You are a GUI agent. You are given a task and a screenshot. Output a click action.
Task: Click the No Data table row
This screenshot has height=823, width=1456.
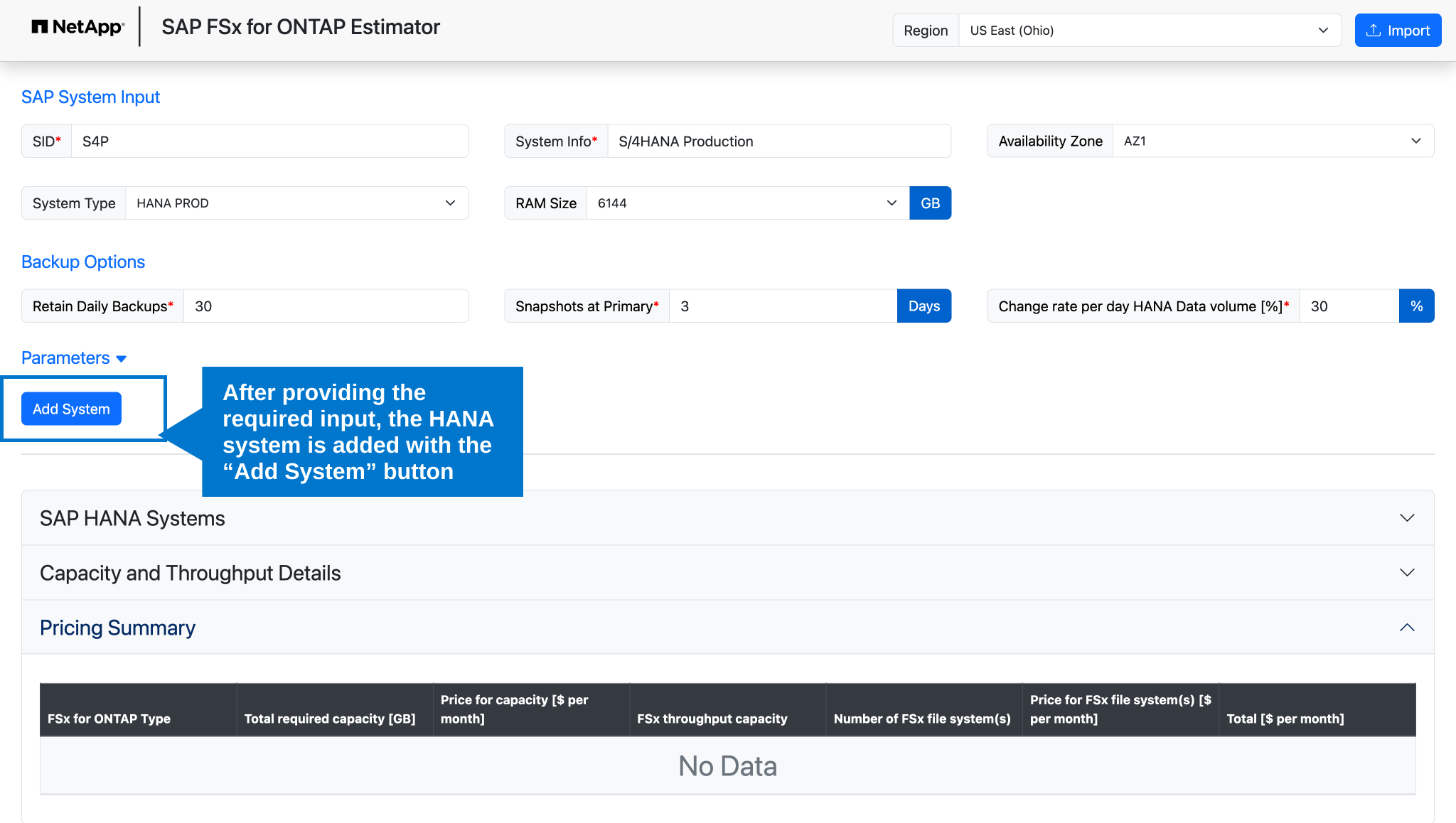727,765
